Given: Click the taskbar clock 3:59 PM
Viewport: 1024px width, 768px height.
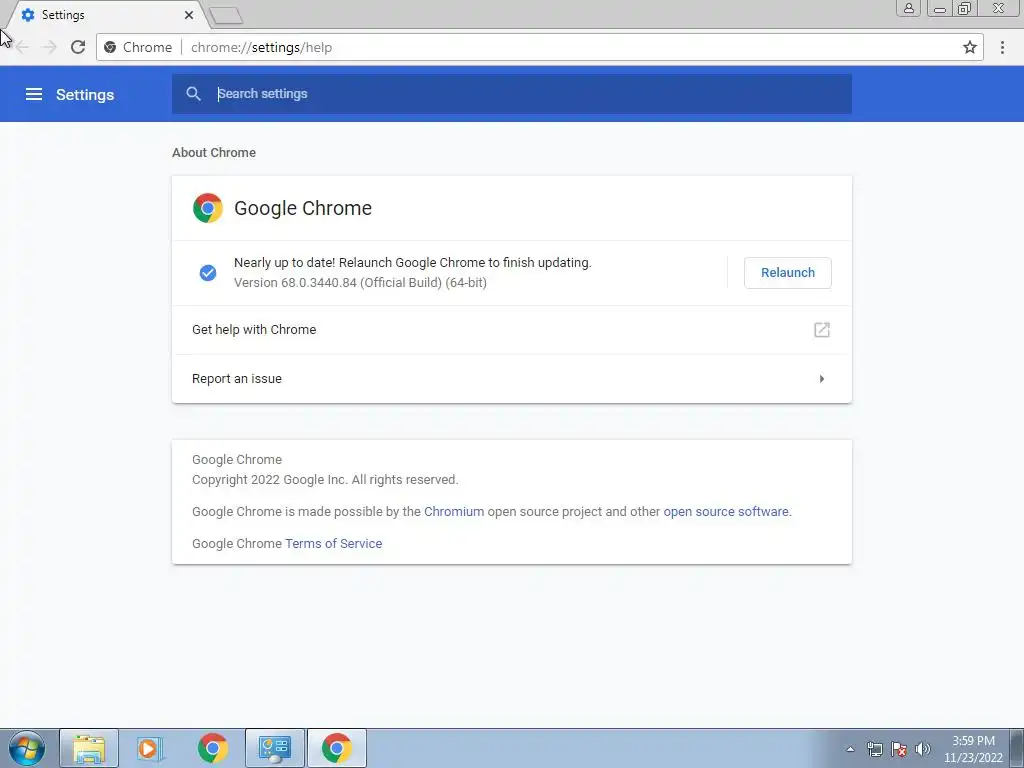Looking at the screenshot, I should tap(973, 741).
